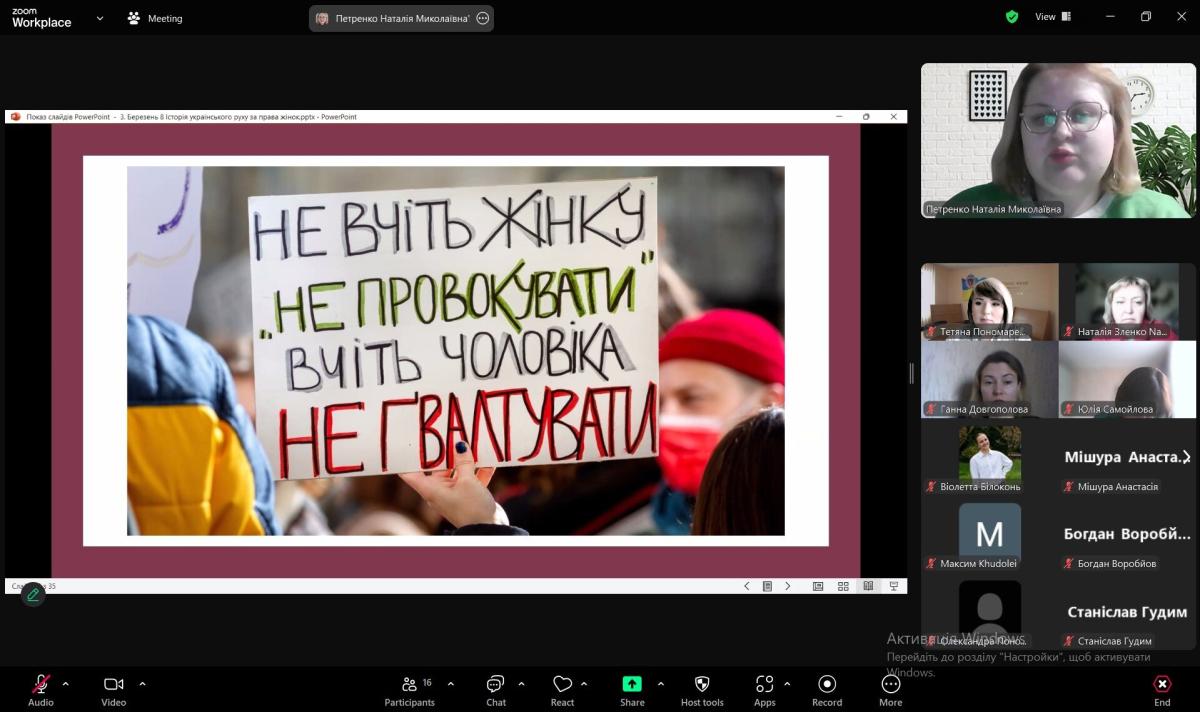Expand audio options arrow beside Audio

[x=66, y=684]
